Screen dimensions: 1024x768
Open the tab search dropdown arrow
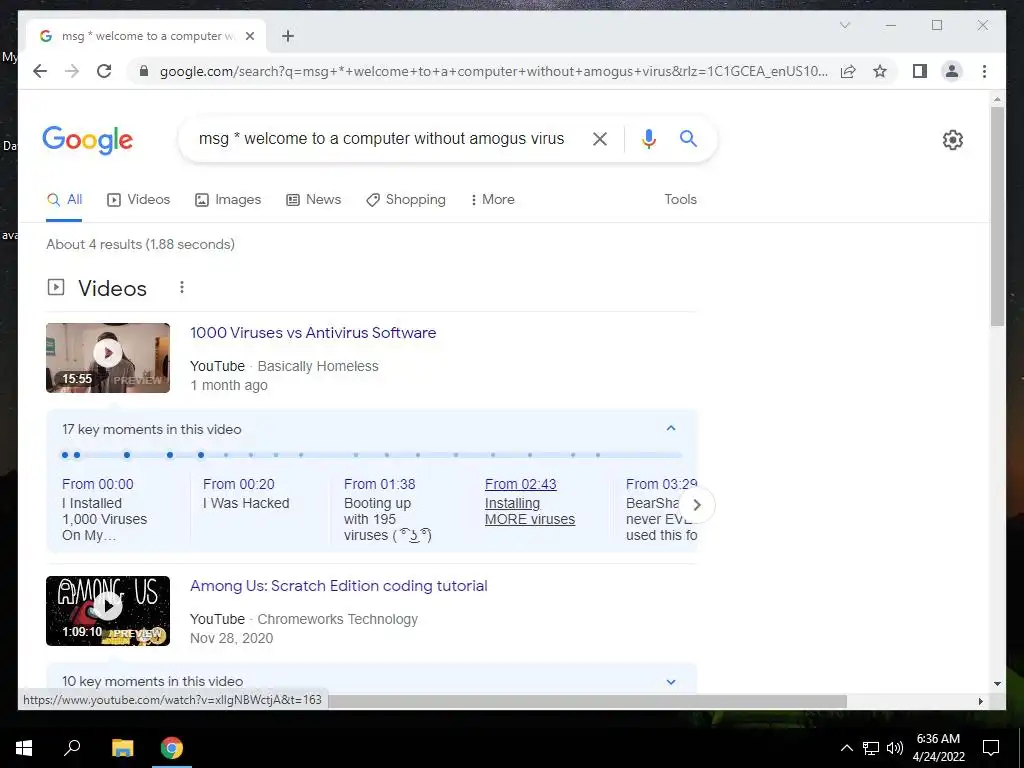844,25
